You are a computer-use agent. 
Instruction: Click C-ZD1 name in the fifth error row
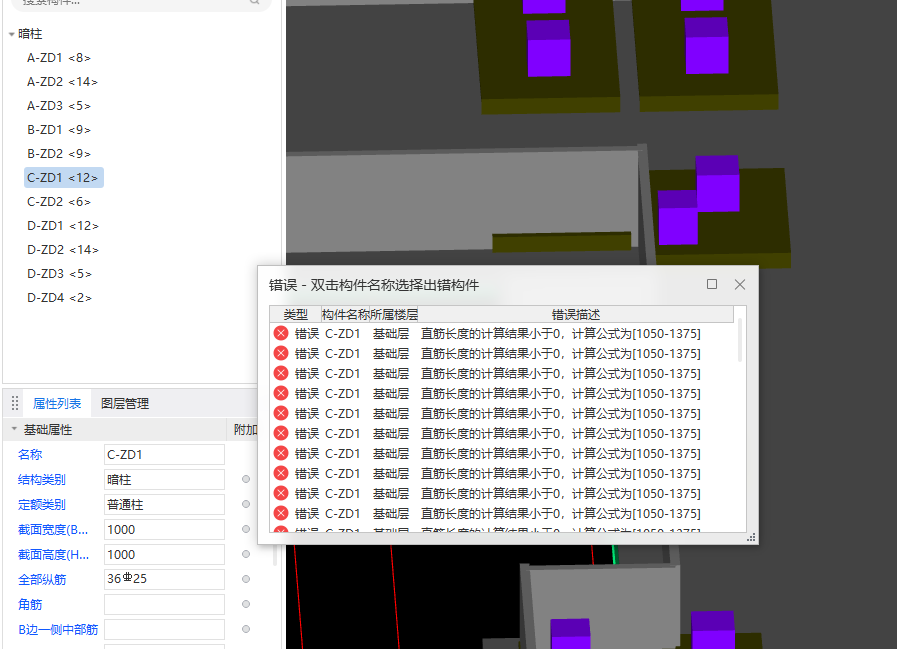click(x=343, y=413)
